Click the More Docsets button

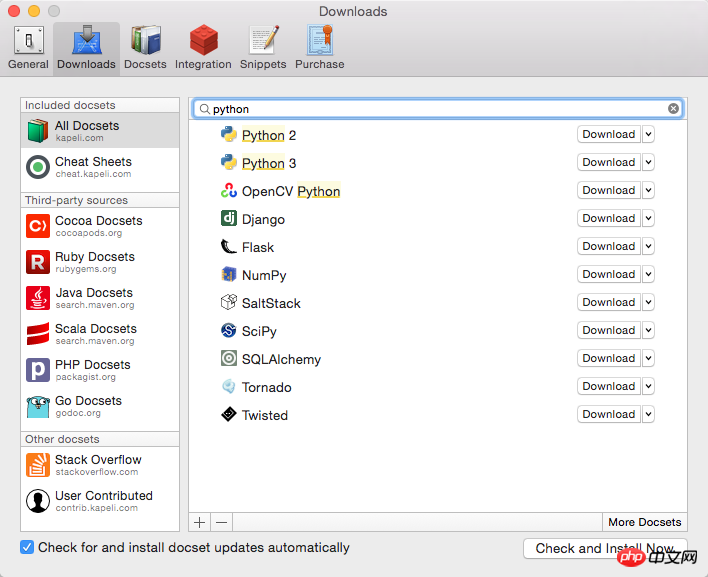click(x=644, y=522)
